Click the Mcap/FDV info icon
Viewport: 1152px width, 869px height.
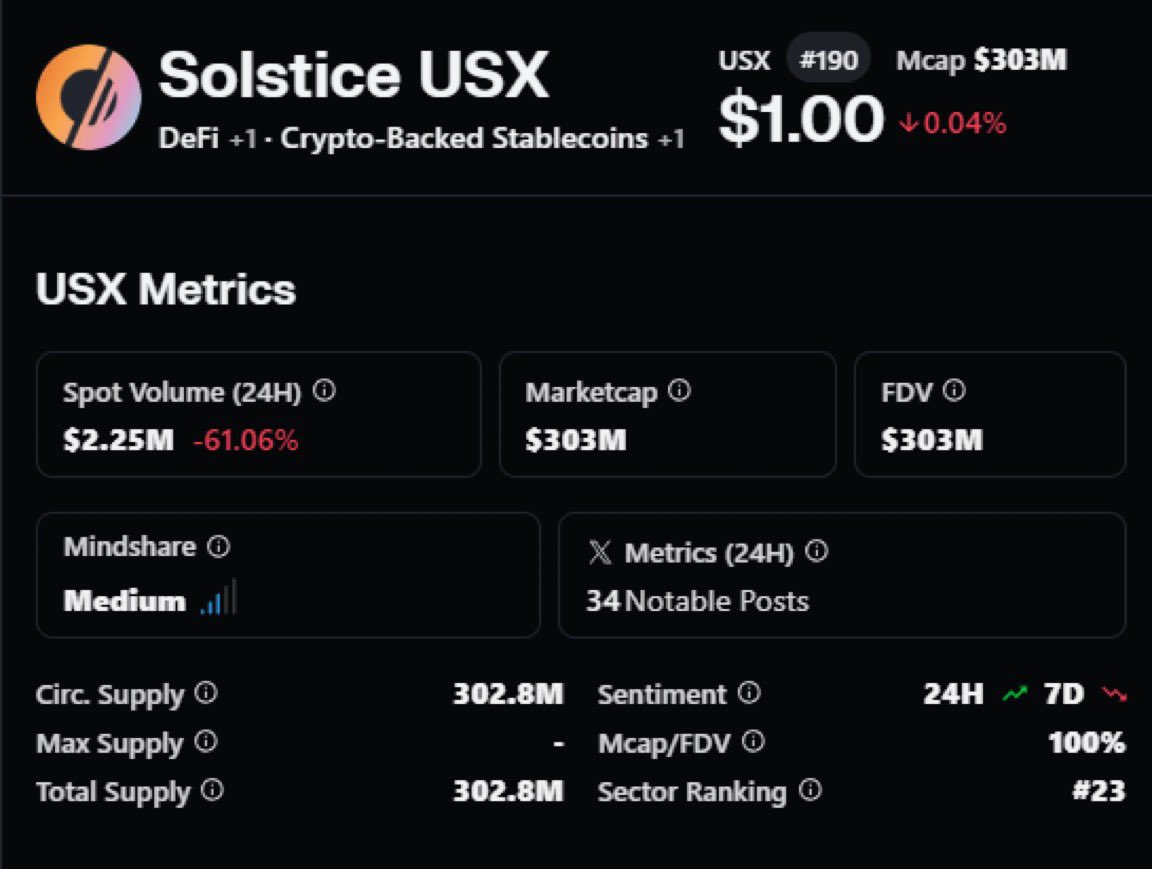754,742
